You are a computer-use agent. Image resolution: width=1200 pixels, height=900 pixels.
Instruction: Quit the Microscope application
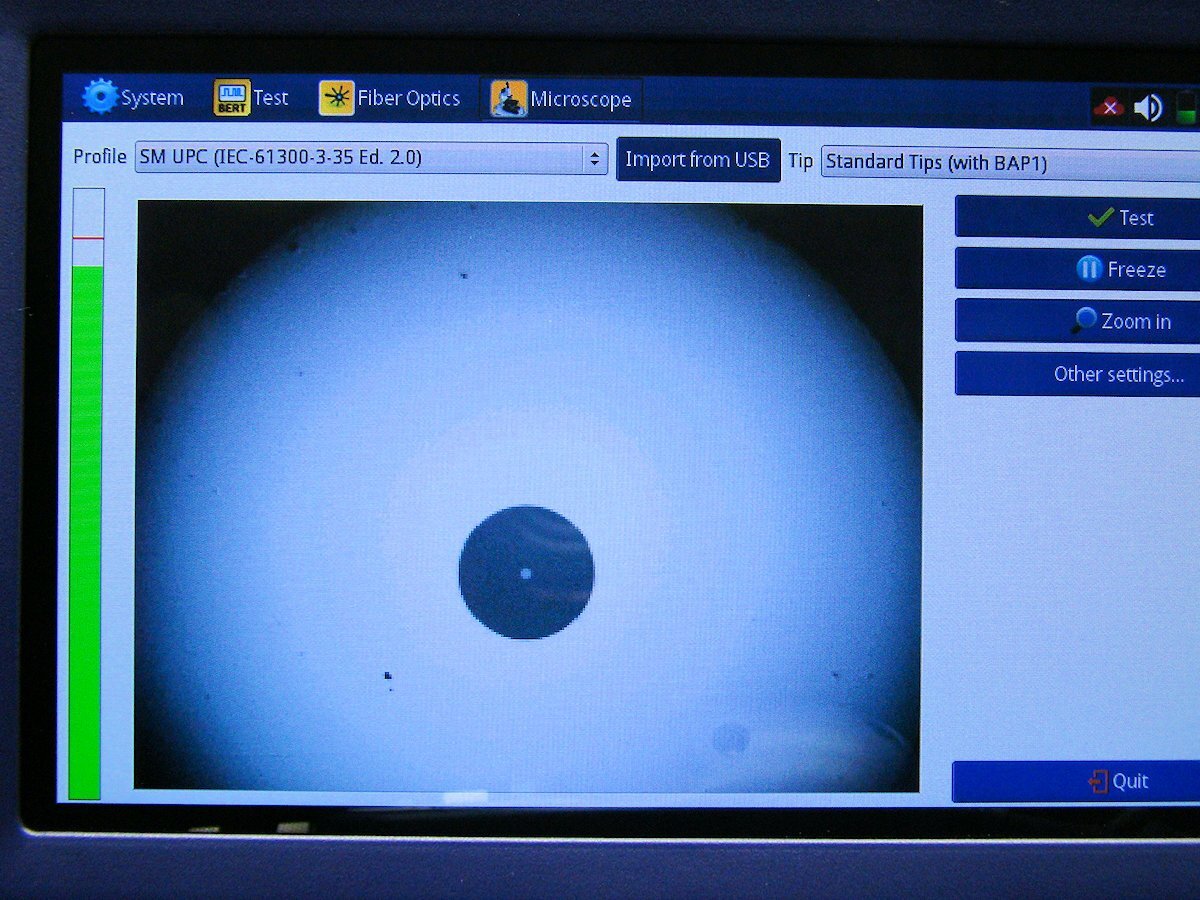1076,781
